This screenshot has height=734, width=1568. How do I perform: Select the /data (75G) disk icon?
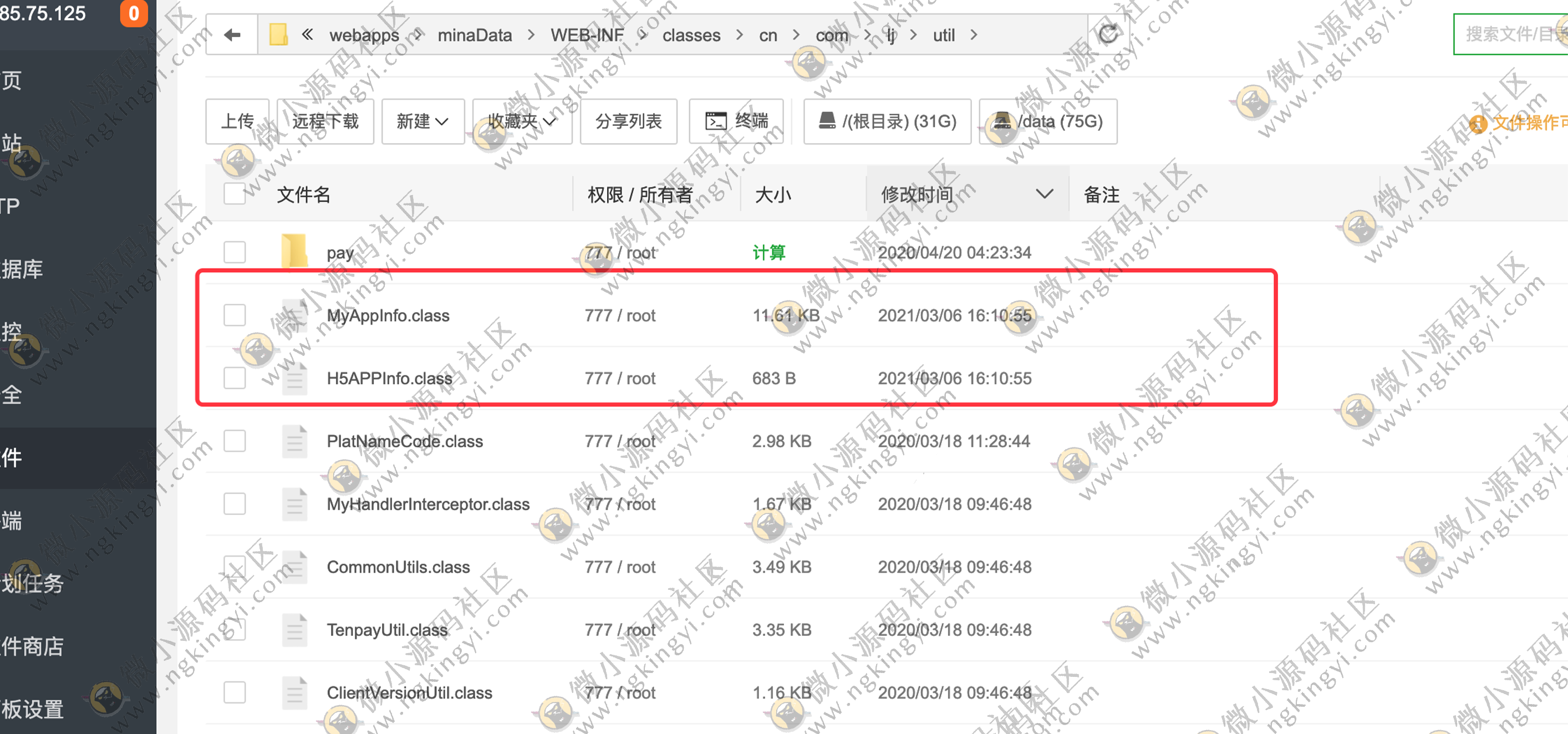click(1001, 121)
